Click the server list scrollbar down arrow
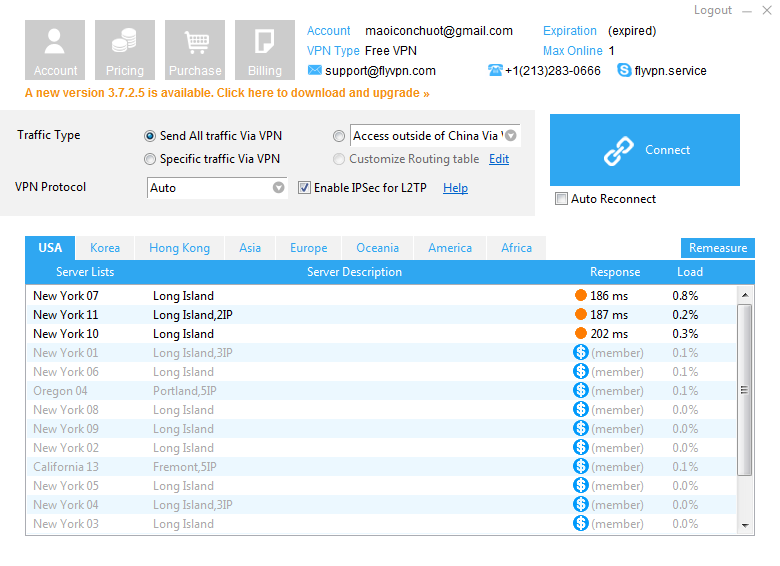The image size is (780, 566). point(746,525)
